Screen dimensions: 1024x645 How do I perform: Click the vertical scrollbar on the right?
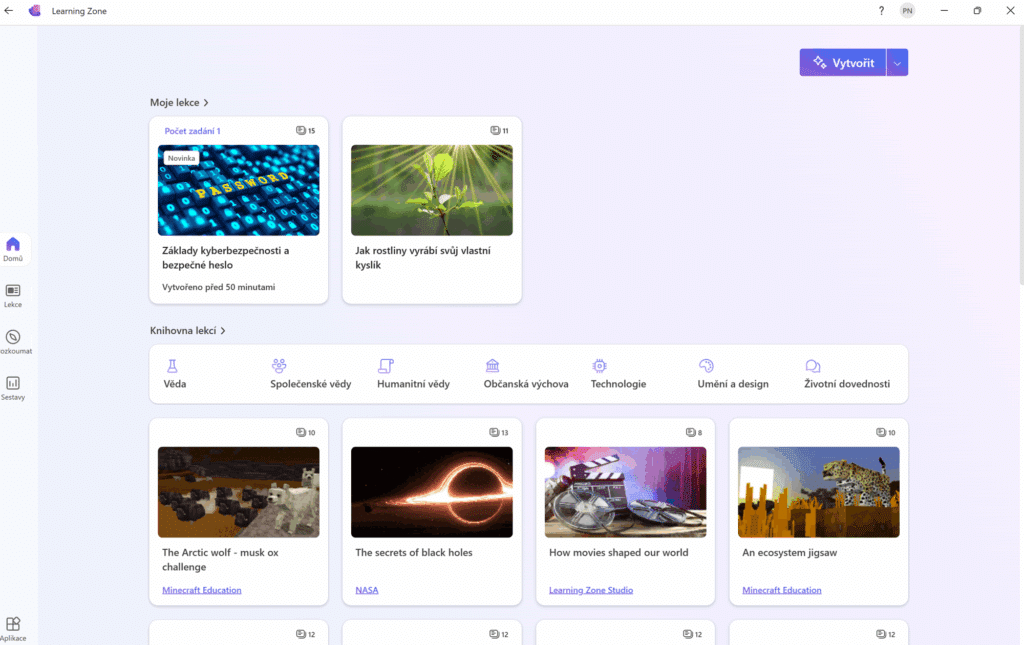click(x=1021, y=155)
